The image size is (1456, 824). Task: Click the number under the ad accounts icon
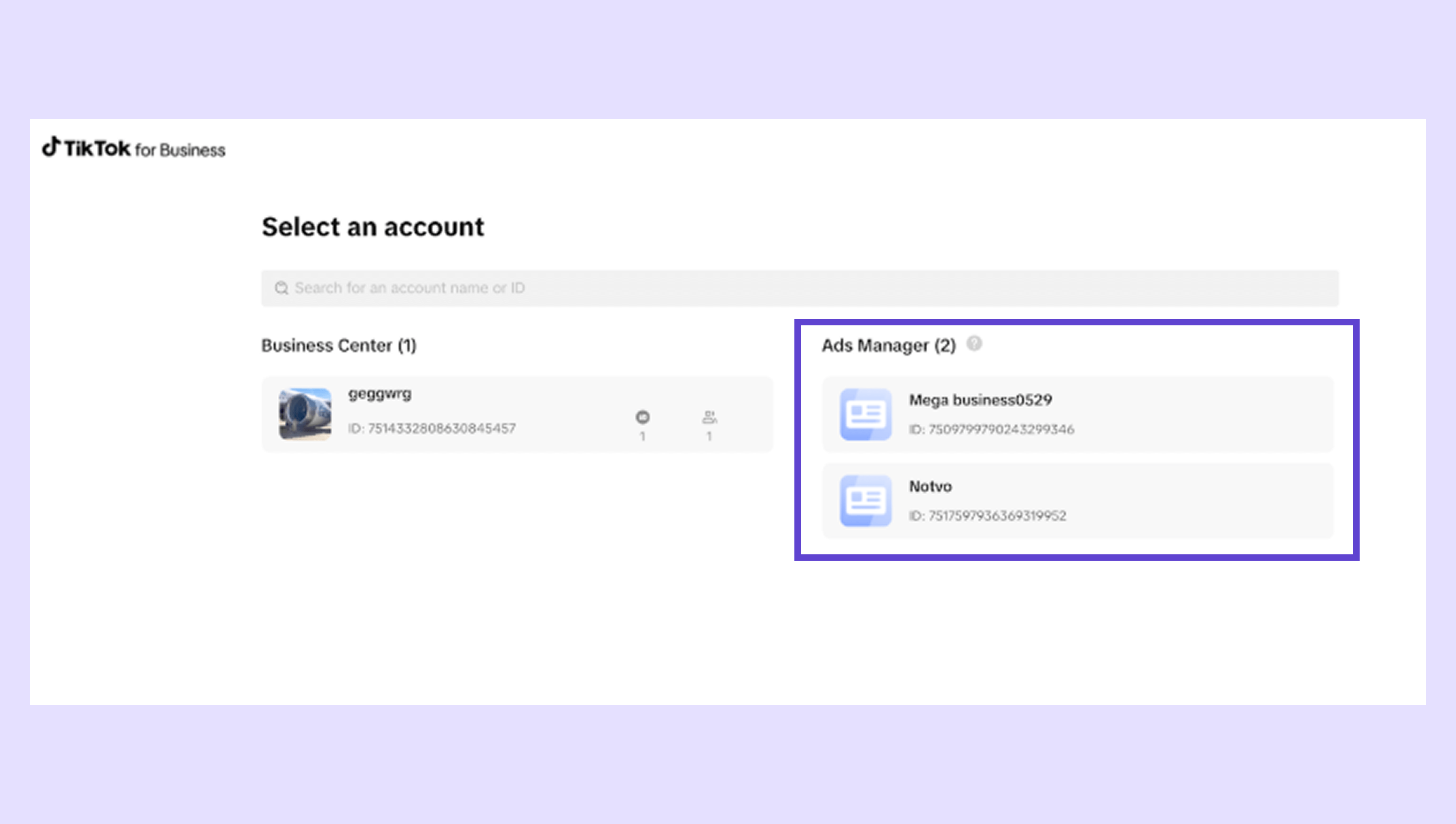coord(642,436)
